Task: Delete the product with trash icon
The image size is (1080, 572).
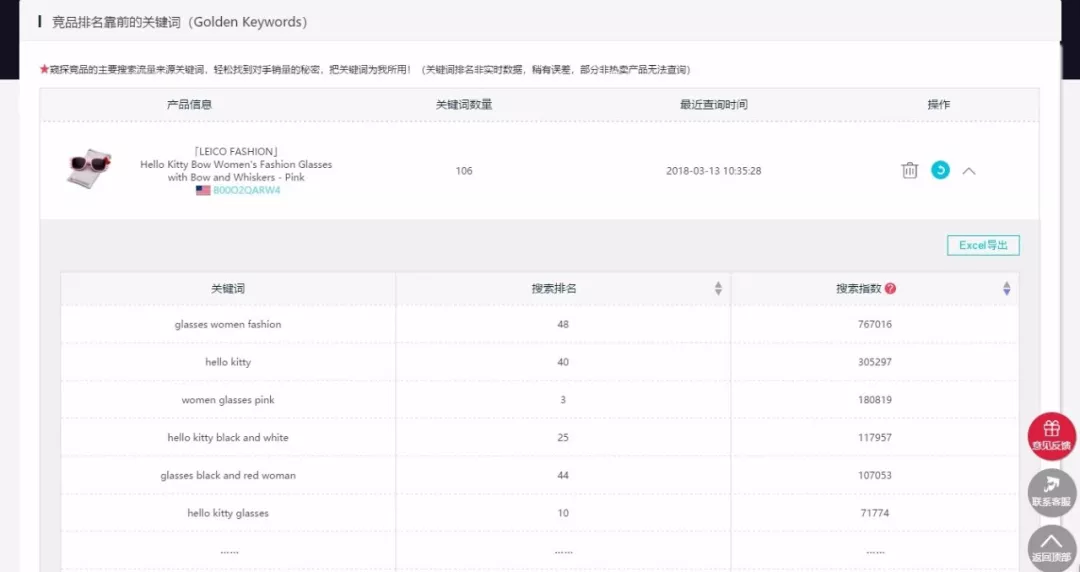Action: [909, 170]
